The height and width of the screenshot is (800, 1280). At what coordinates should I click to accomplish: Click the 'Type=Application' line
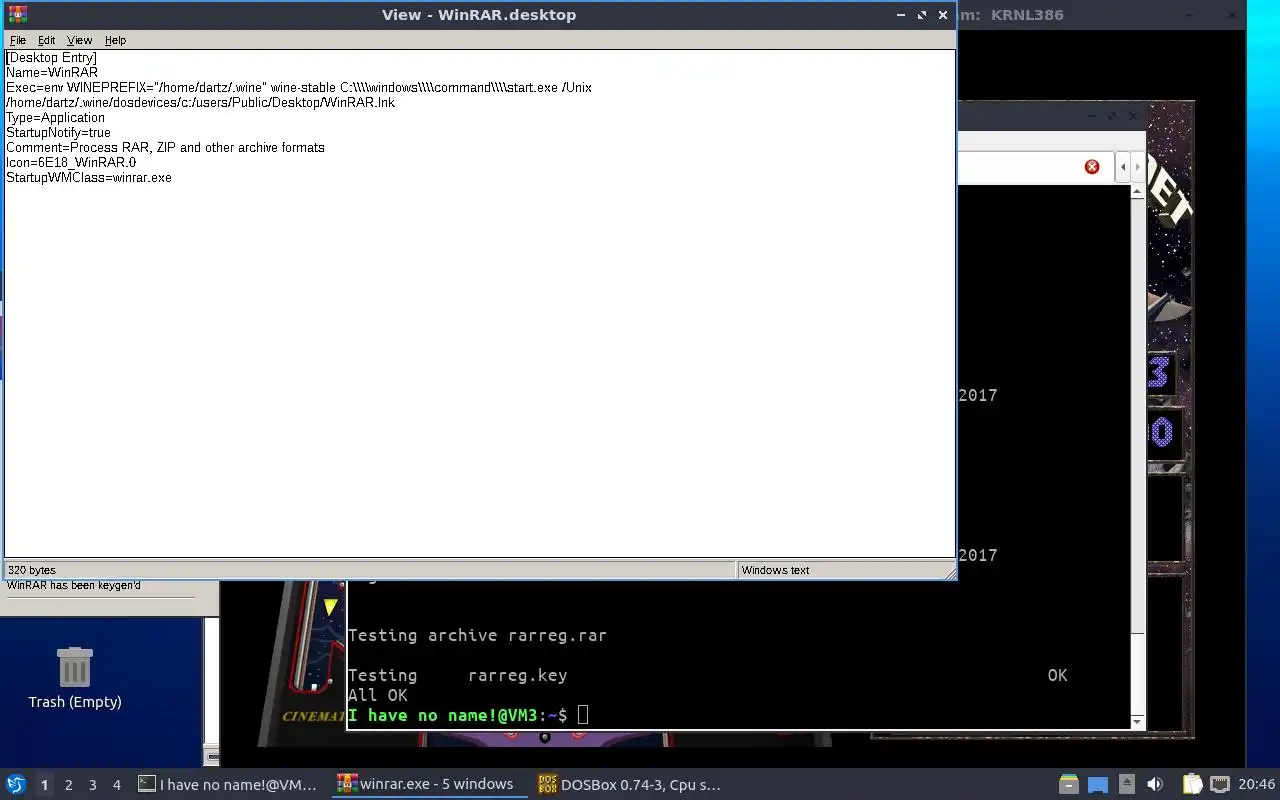[x=56, y=118]
